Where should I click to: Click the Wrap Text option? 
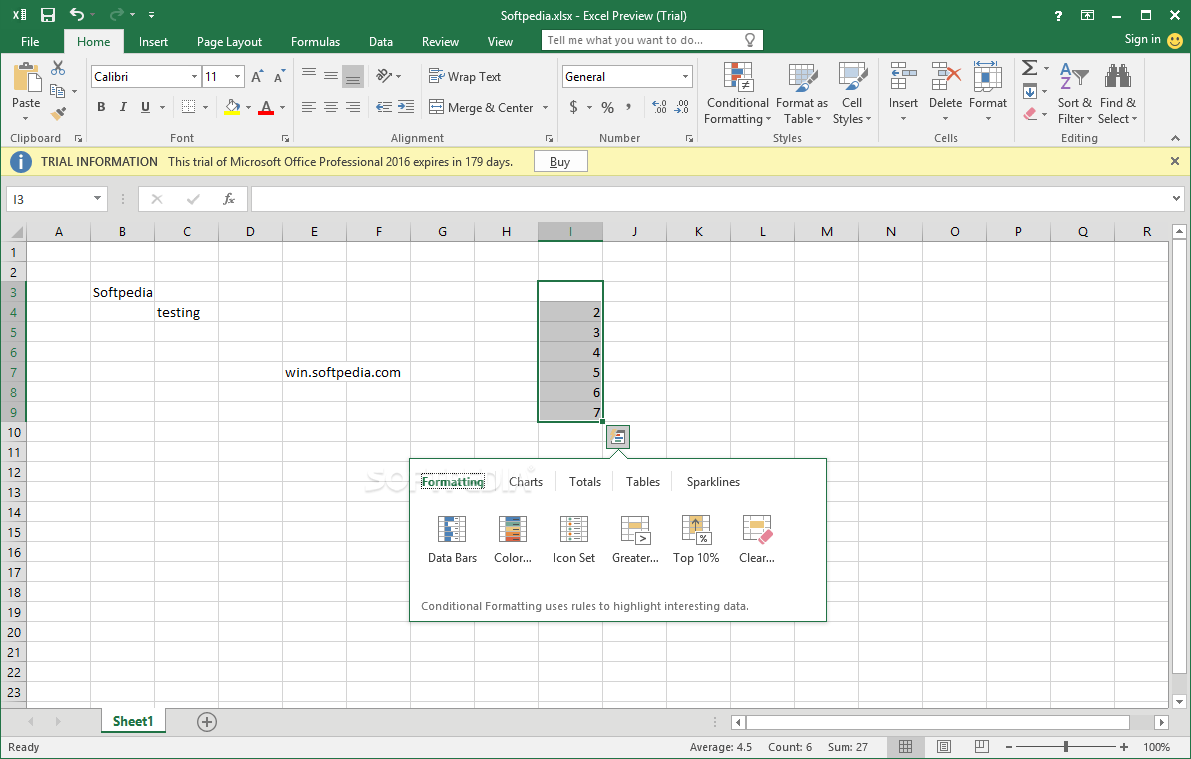point(464,76)
